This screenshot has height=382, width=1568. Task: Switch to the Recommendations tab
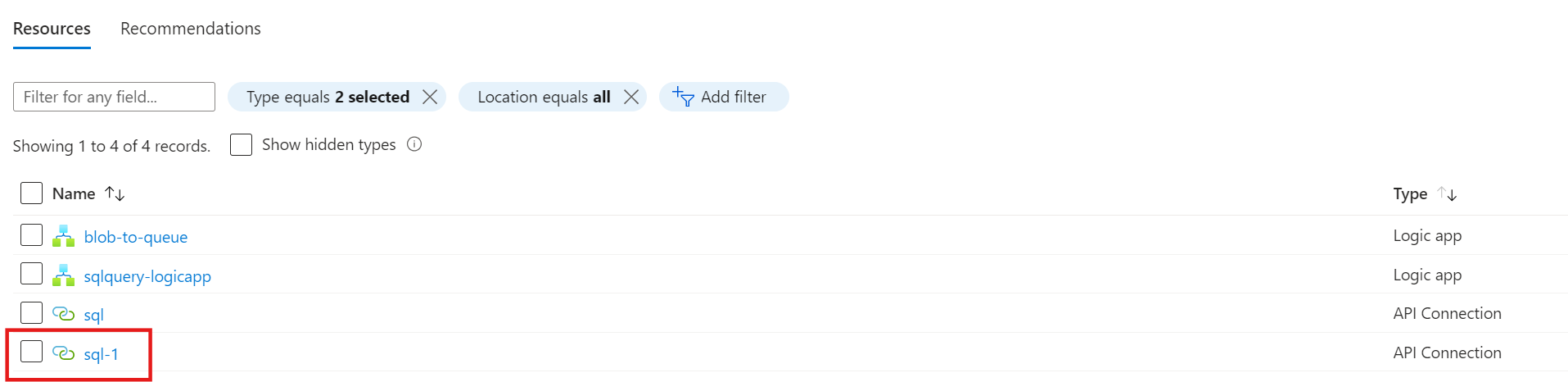pos(191,29)
